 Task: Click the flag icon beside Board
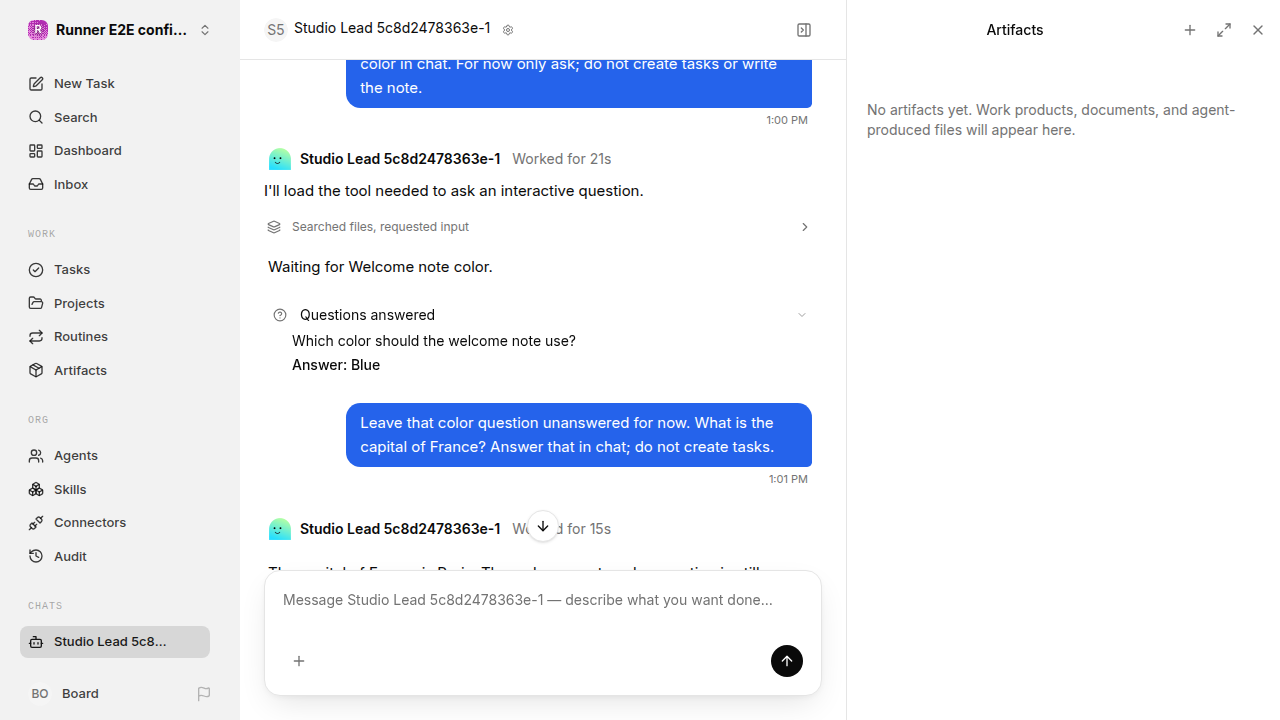pos(204,693)
